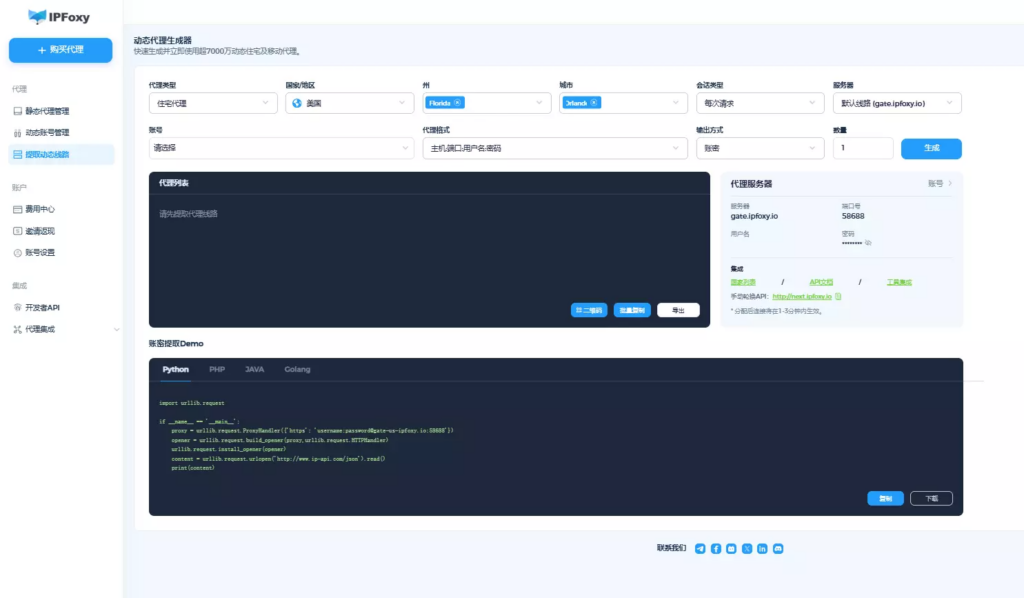Open the 服务器 dropdown with gate.ipfoxy.io
Image resolution: width=1024 pixels, height=598 pixels.
(x=896, y=103)
